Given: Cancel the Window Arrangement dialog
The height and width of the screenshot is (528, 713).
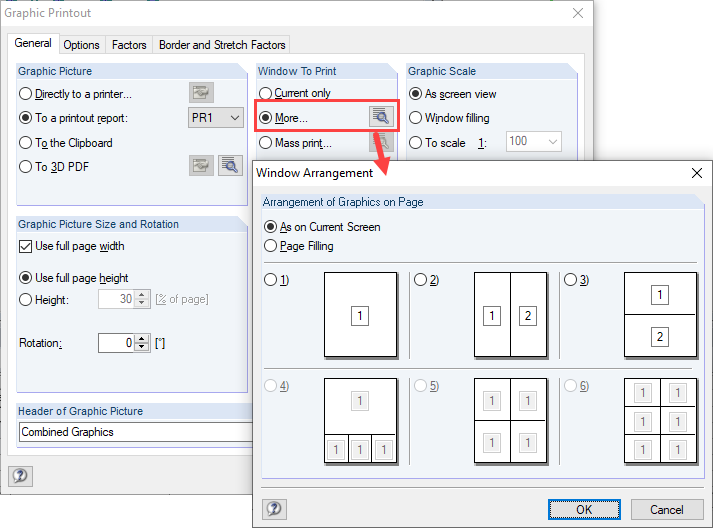Looking at the screenshot, I should 667,510.
